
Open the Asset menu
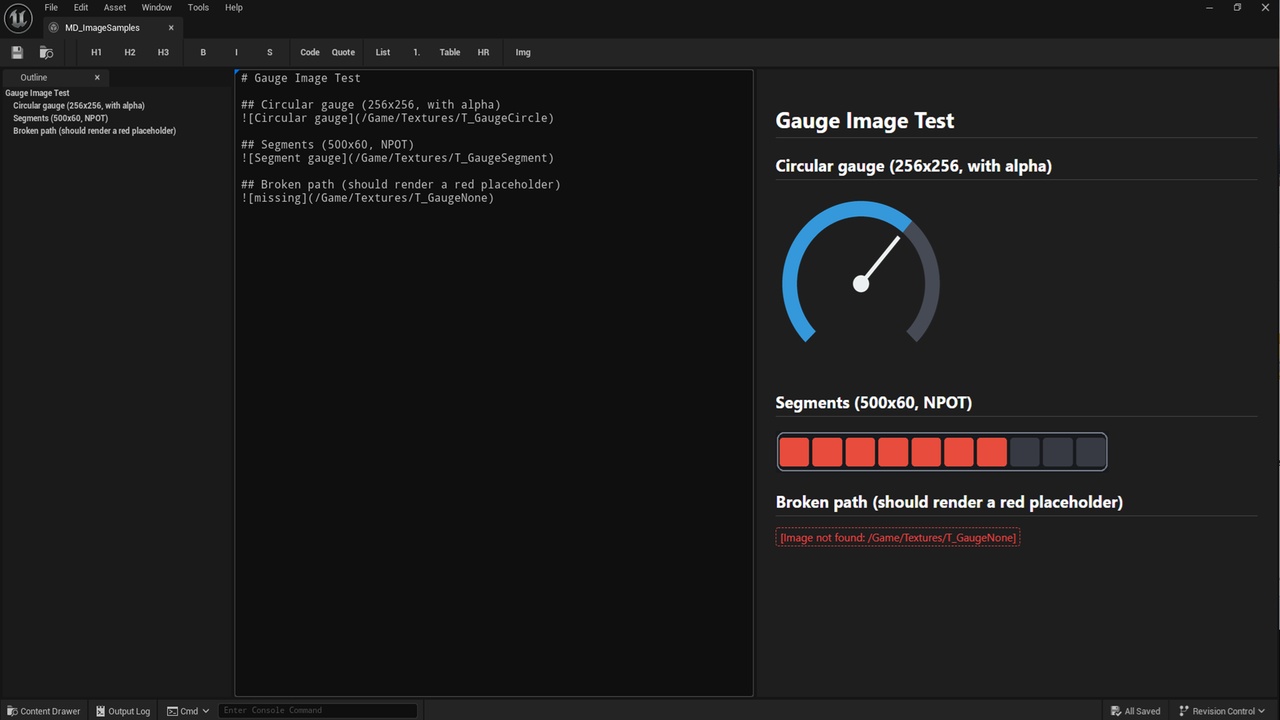(x=115, y=7)
